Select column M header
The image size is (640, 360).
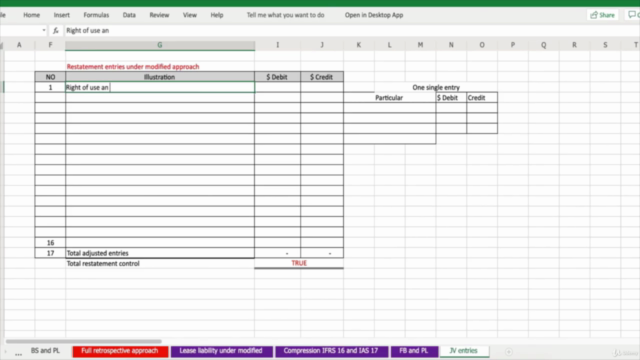pos(420,45)
